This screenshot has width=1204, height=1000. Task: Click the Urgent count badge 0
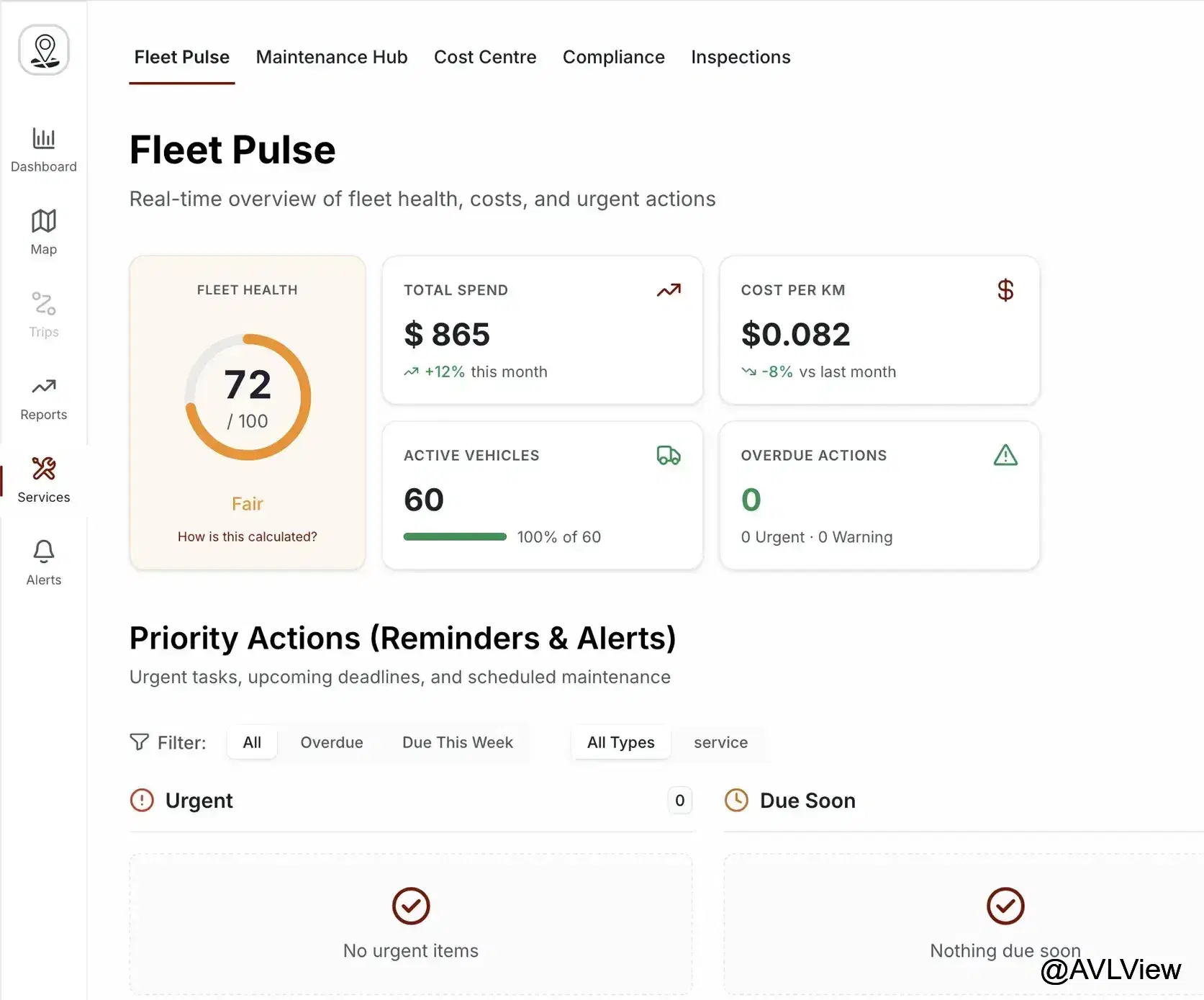click(679, 801)
